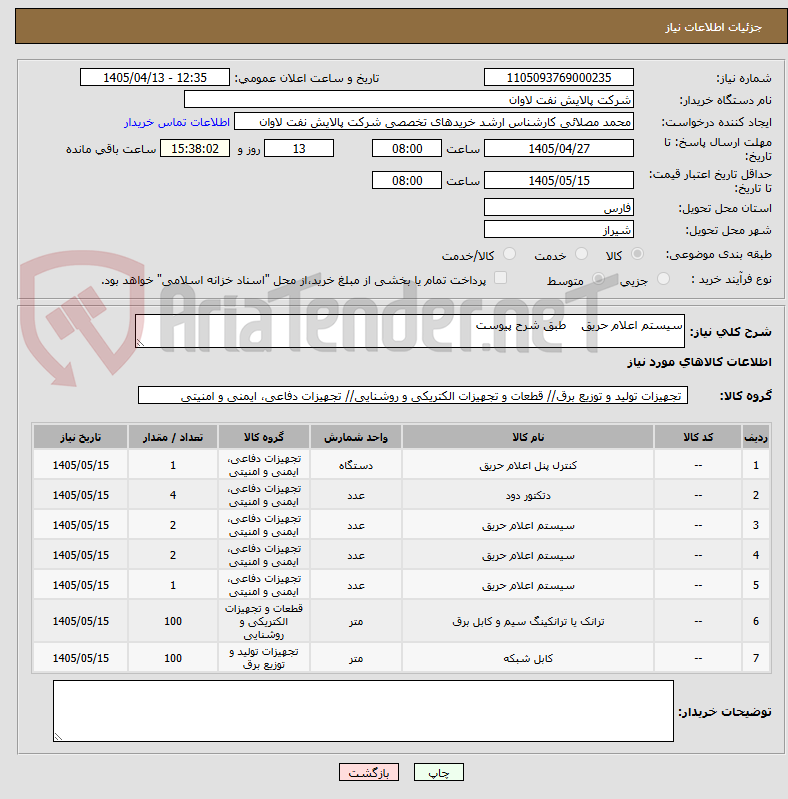This screenshot has height=799, width=788.
Task: Click سیستم اعلام حریق in row 4
Action: [528, 555]
